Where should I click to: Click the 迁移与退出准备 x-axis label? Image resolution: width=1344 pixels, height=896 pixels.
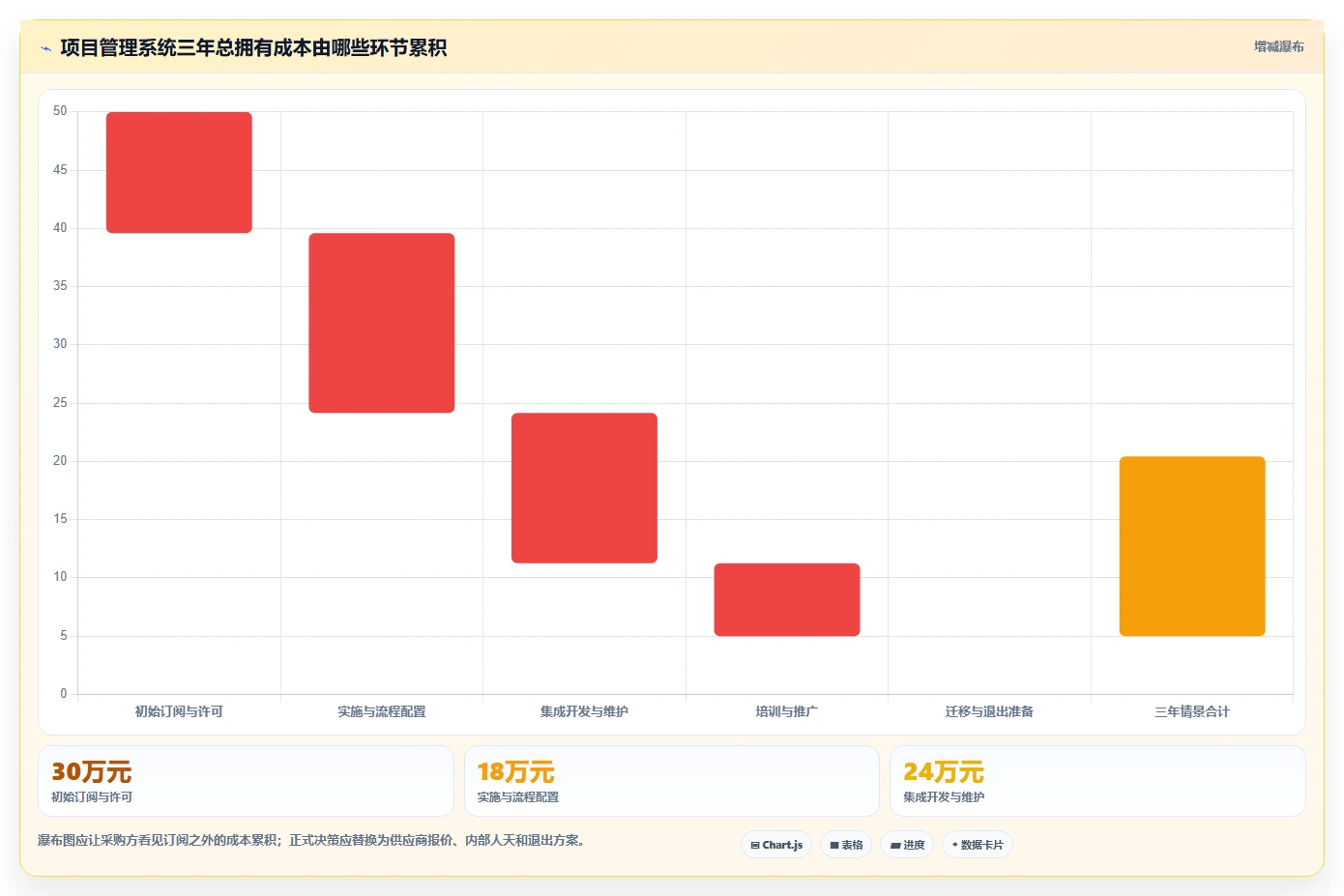pos(989,711)
